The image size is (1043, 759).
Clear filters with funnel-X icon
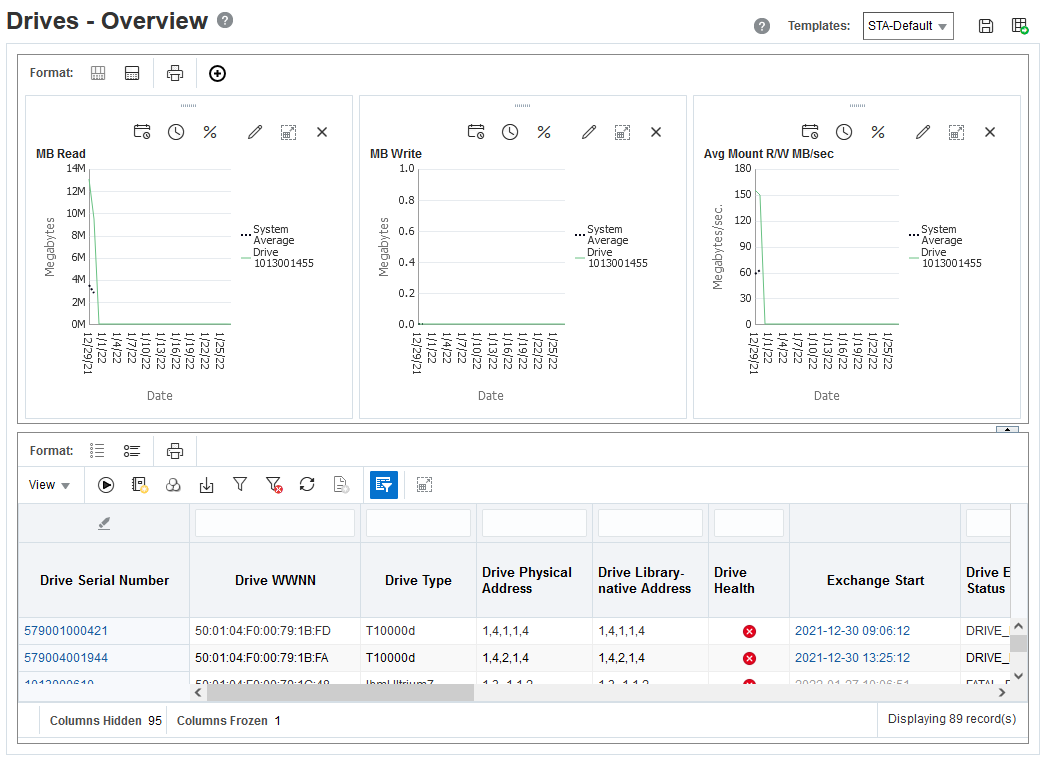tap(274, 485)
